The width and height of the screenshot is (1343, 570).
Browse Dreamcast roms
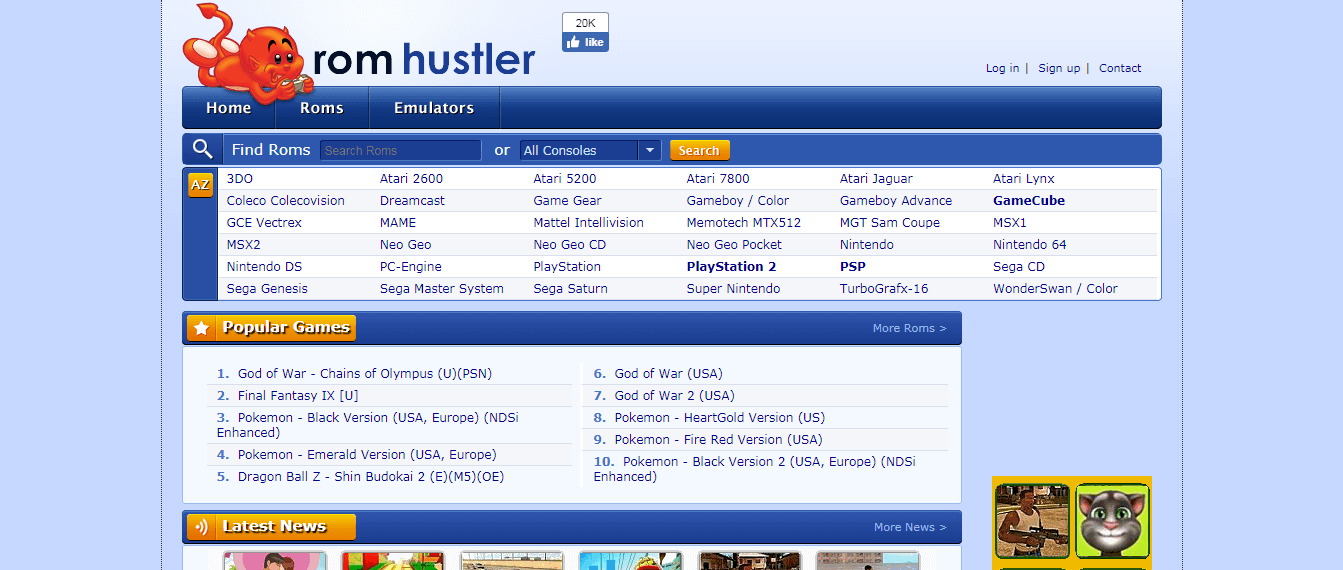coord(412,201)
